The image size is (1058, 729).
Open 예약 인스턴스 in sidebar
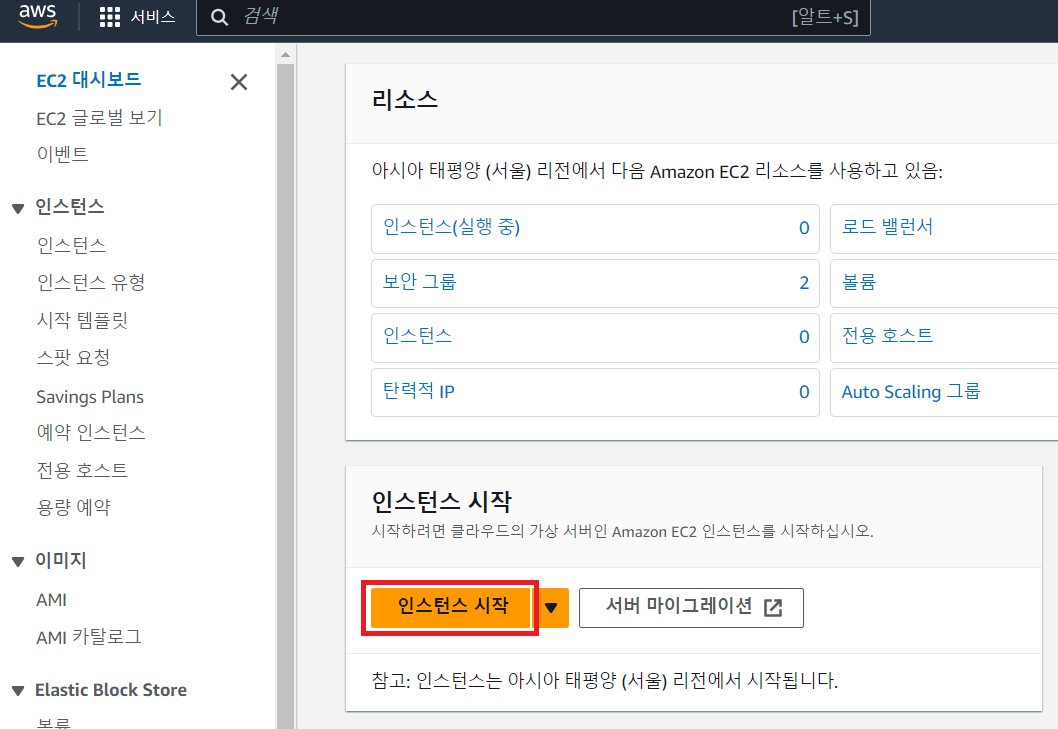tap(90, 432)
